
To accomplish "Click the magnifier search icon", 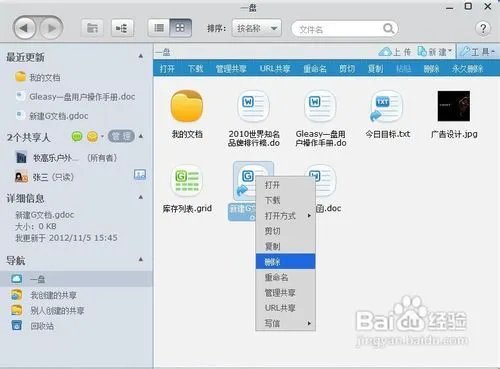I will pos(389,29).
